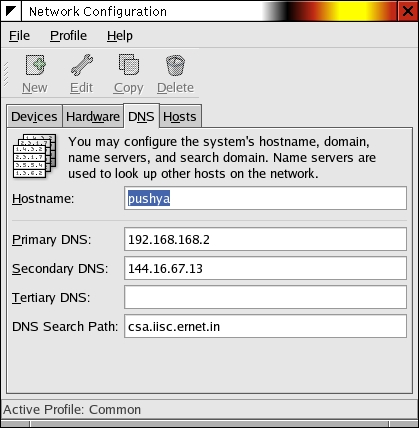The height and width of the screenshot is (428, 419).
Task: Click the empty Tertiary DNS field
Action: coord(265,297)
